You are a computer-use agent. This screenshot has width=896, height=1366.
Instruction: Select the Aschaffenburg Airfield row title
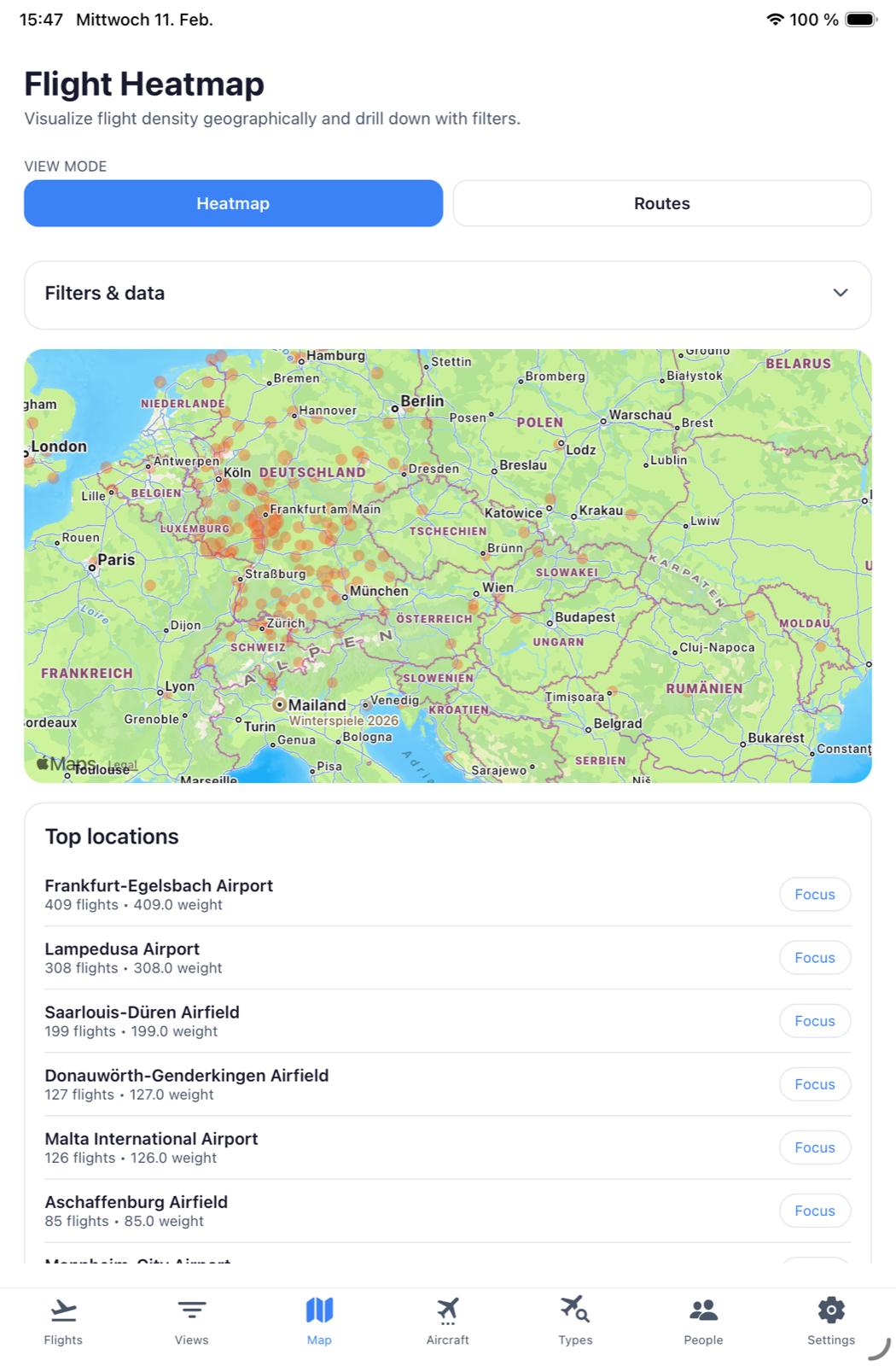pyautogui.click(x=137, y=1201)
